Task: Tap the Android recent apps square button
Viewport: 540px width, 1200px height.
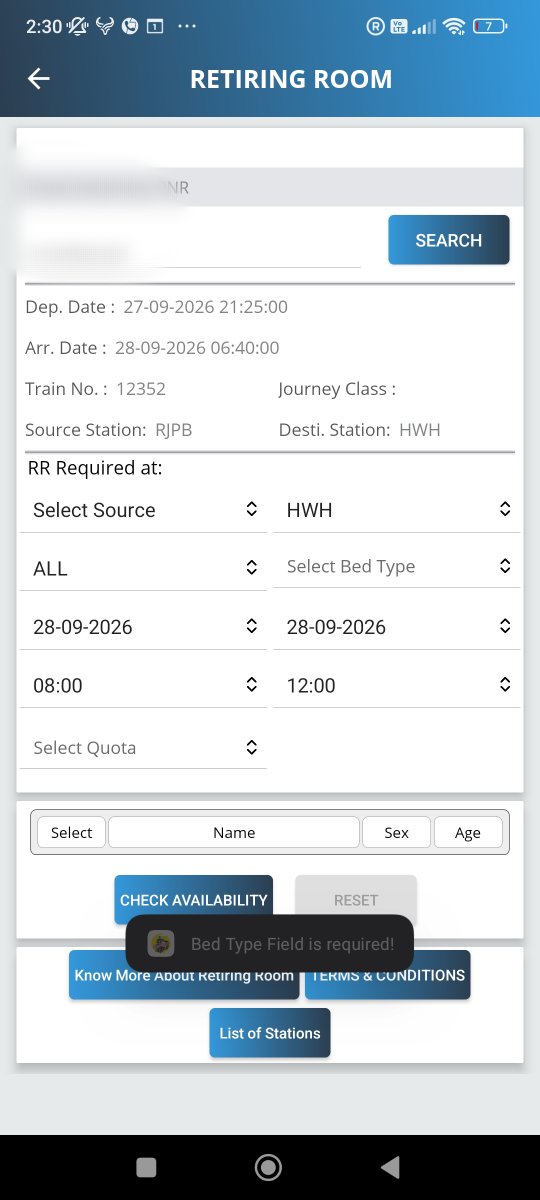Action: [x=146, y=1167]
